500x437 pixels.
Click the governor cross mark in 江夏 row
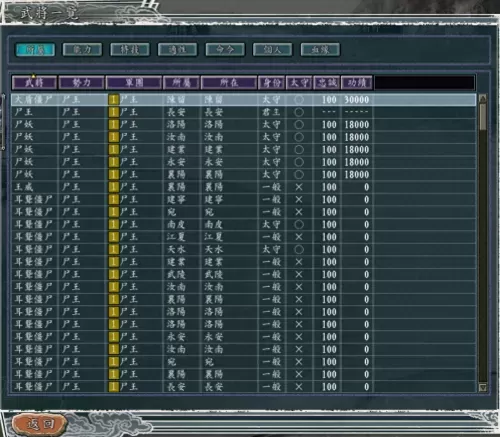tap(299, 237)
